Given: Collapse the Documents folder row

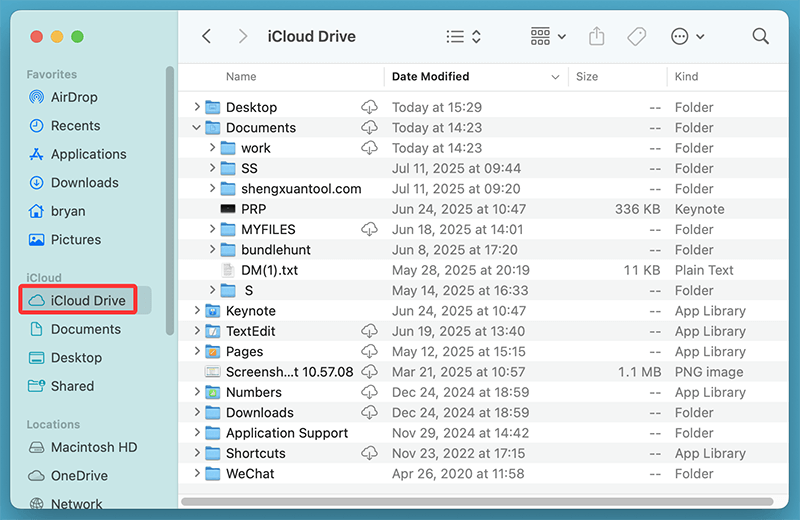Looking at the screenshot, I should pos(196,128).
